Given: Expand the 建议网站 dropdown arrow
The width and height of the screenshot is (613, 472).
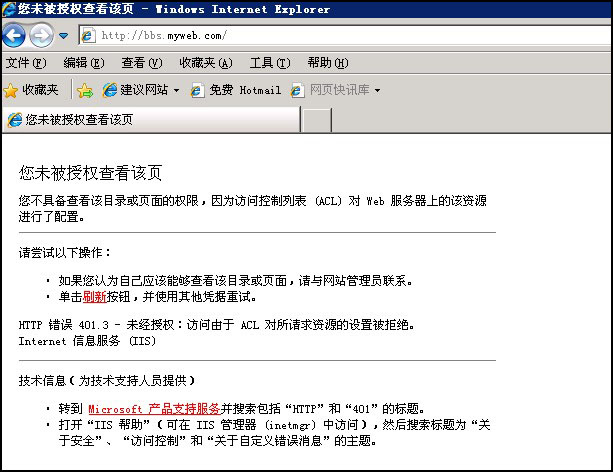Looking at the screenshot, I should point(177,90).
